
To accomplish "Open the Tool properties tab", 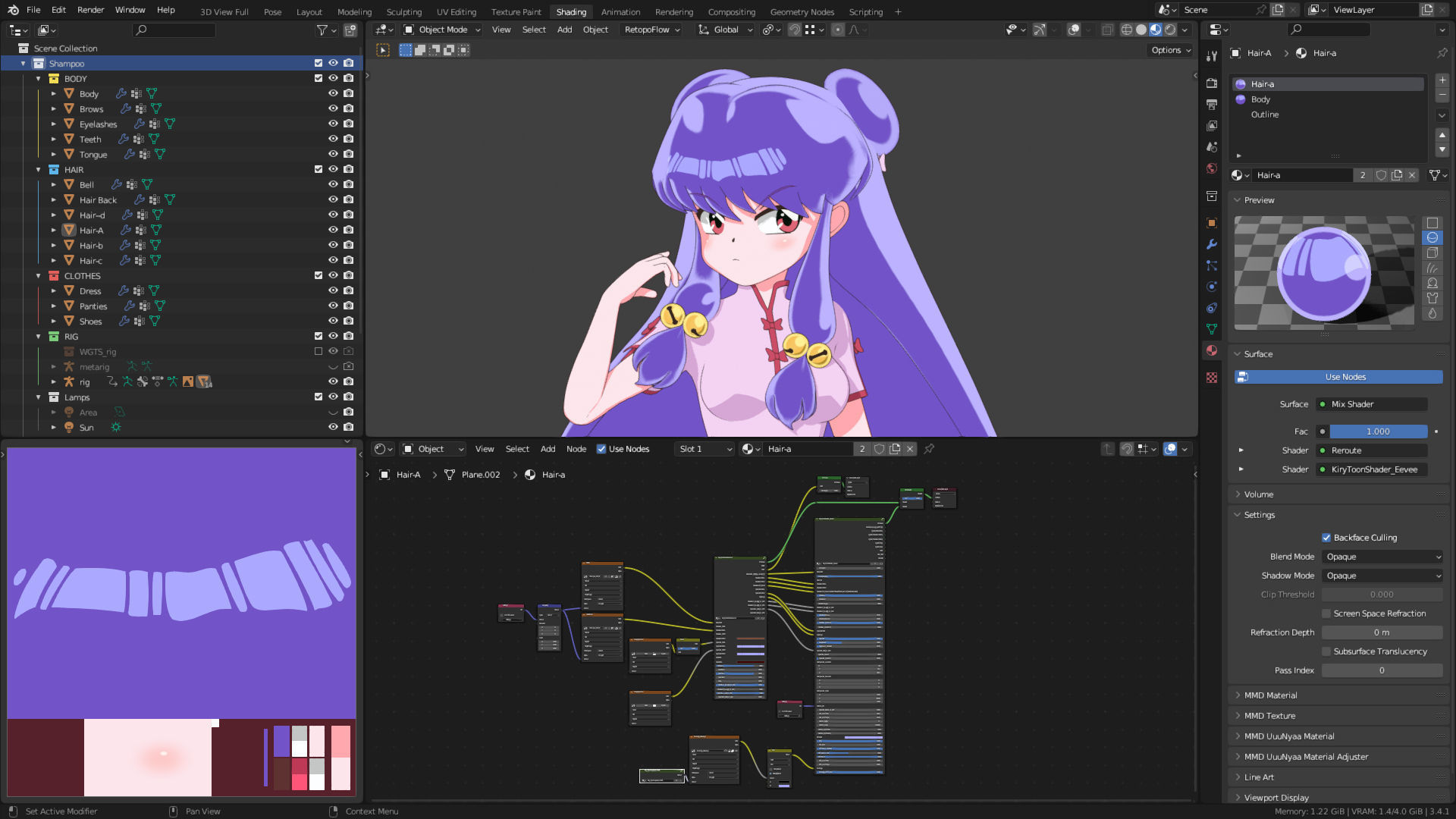I will [x=1212, y=55].
